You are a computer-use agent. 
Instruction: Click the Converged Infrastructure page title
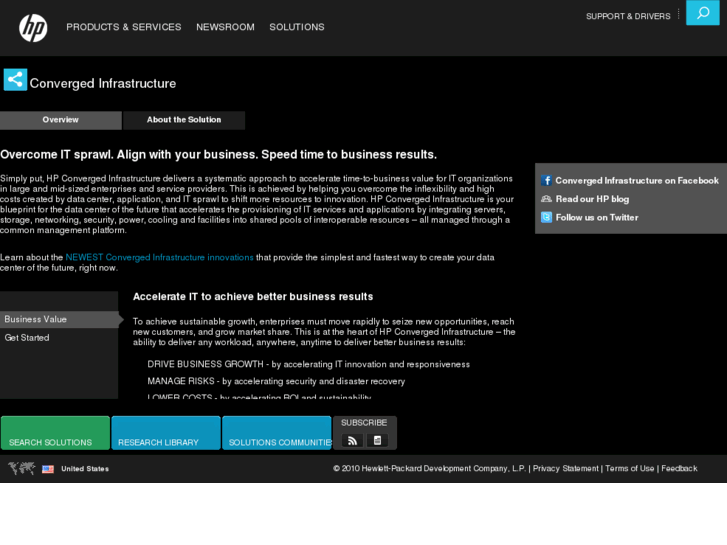[x=103, y=83]
